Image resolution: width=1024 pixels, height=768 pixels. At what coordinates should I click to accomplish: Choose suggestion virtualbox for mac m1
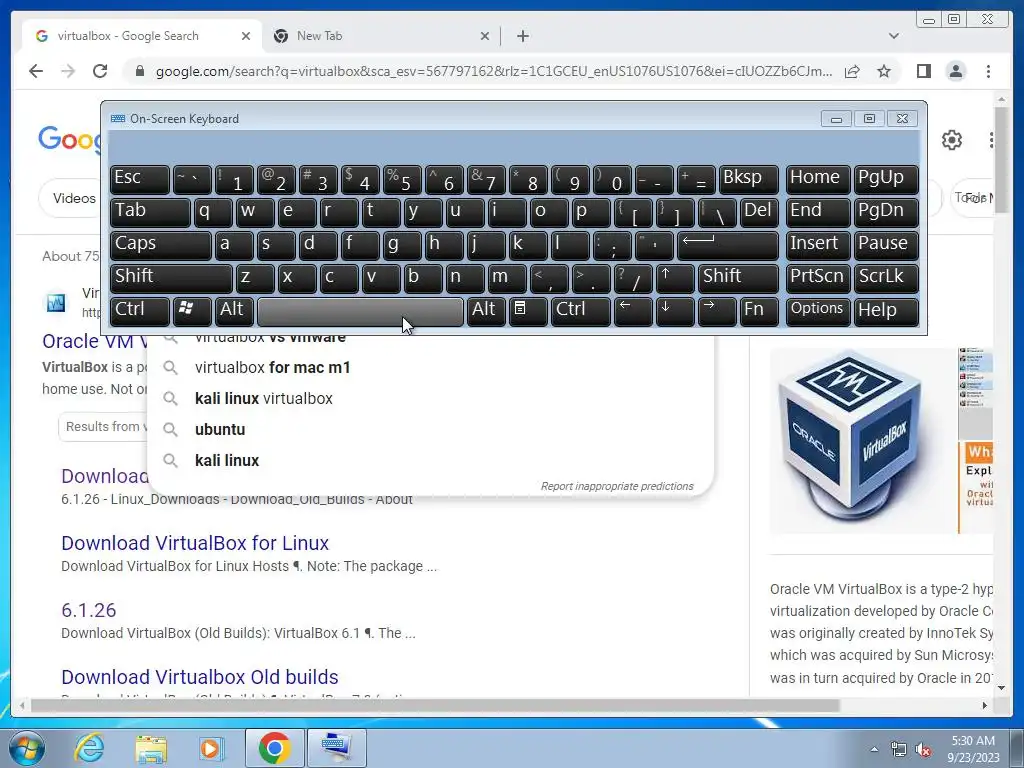point(431,368)
